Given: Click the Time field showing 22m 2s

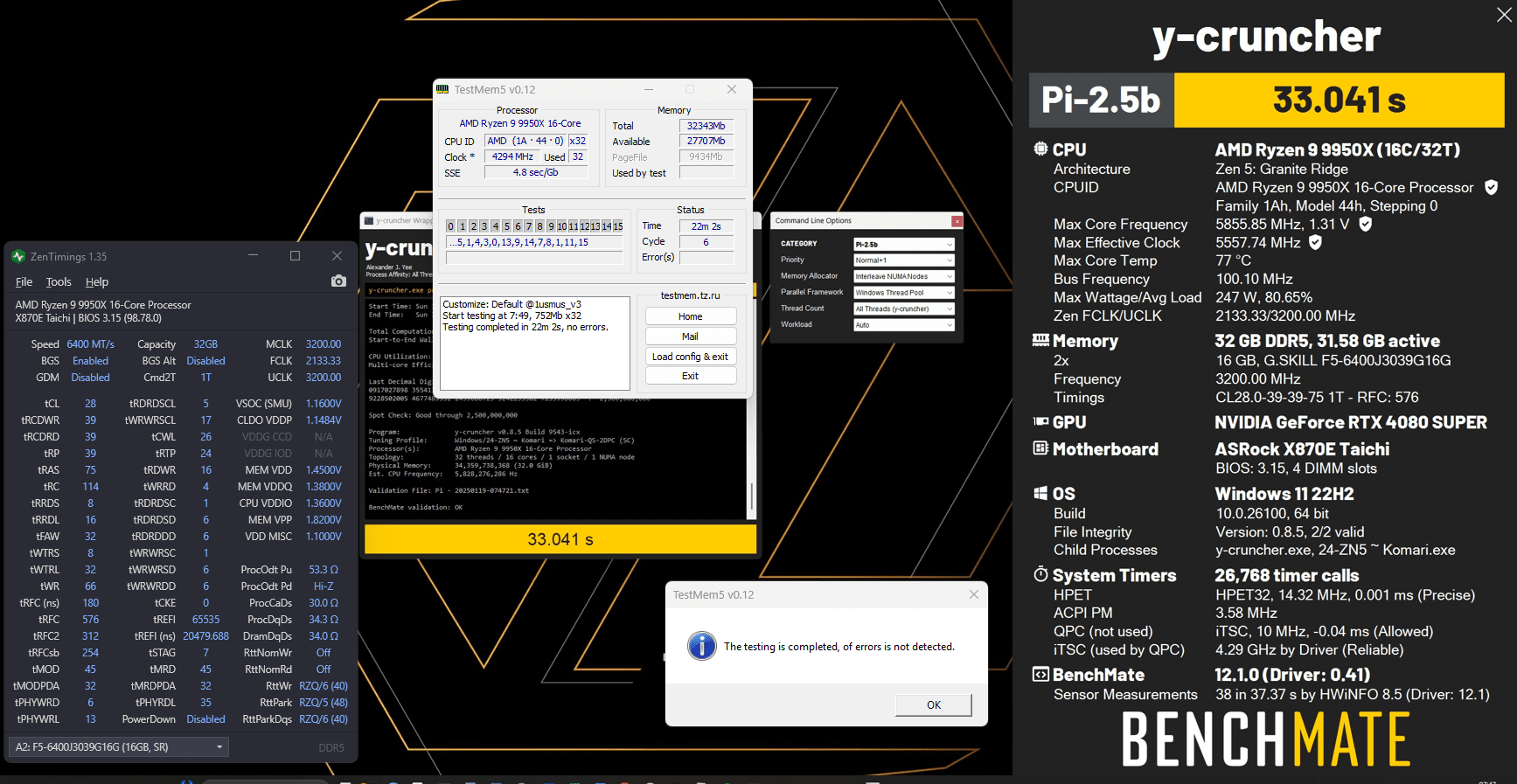Looking at the screenshot, I should point(706,226).
